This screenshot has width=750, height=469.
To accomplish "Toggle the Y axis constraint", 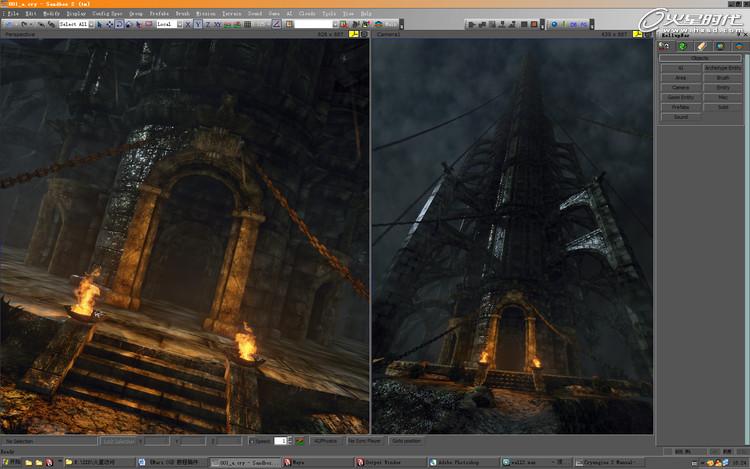I will point(198,24).
